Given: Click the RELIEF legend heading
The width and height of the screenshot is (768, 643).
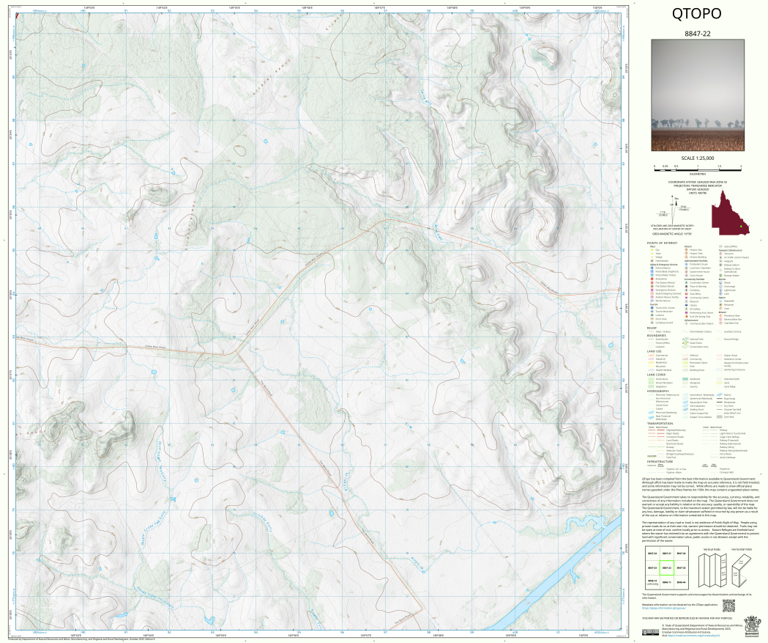Looking at the screenshot, I should tap(651, 328).
